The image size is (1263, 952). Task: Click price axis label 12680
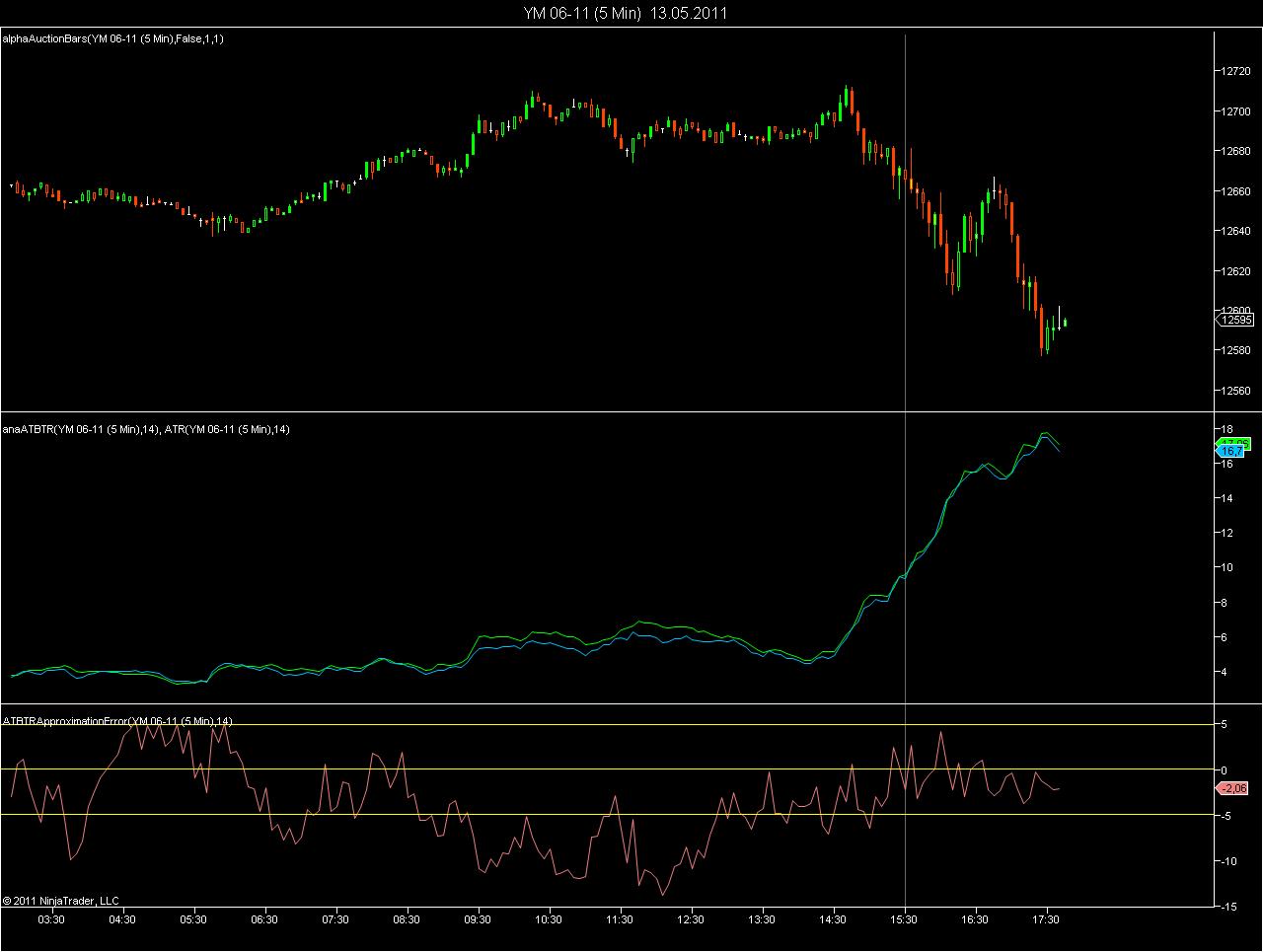click(x=1237, y=151)
